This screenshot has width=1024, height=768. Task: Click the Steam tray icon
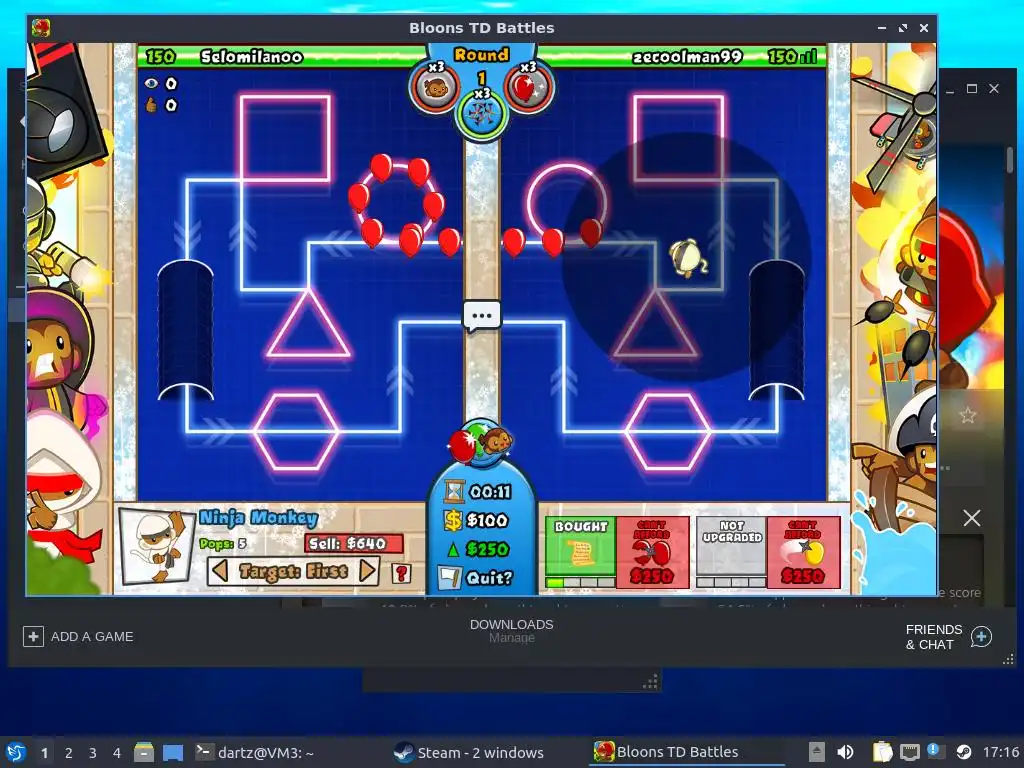click(x=963, y=752)
